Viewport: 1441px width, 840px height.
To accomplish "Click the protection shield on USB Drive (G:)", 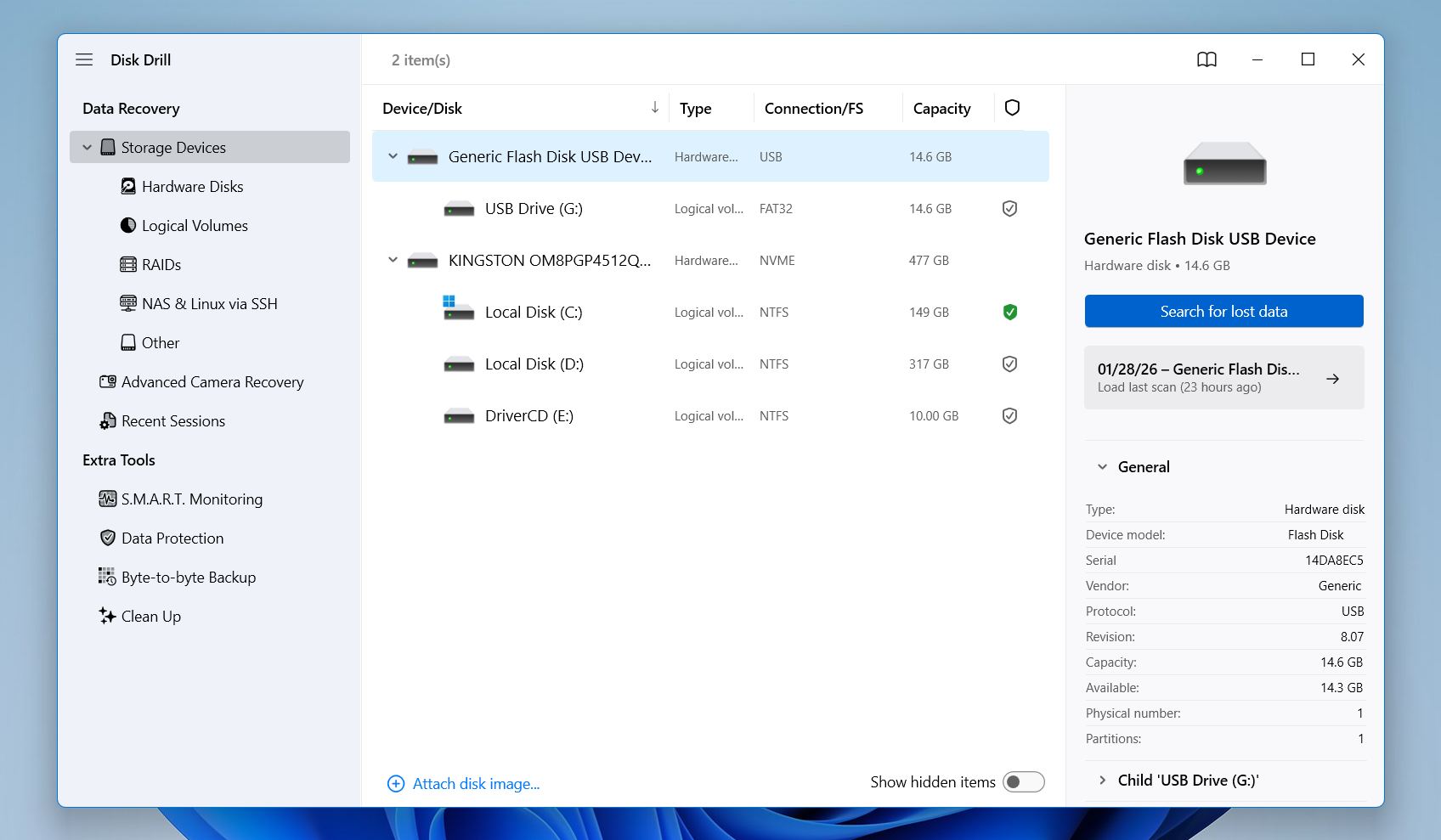I will pyautogui.click(x=1009, y=208).
